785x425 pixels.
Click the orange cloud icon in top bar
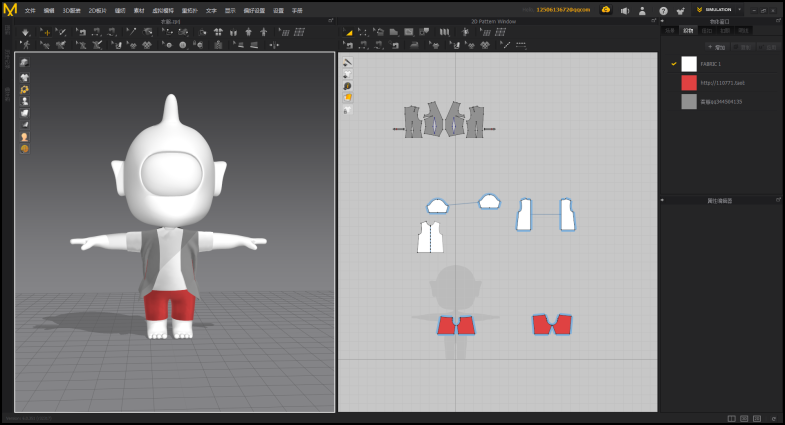point(605,9)
